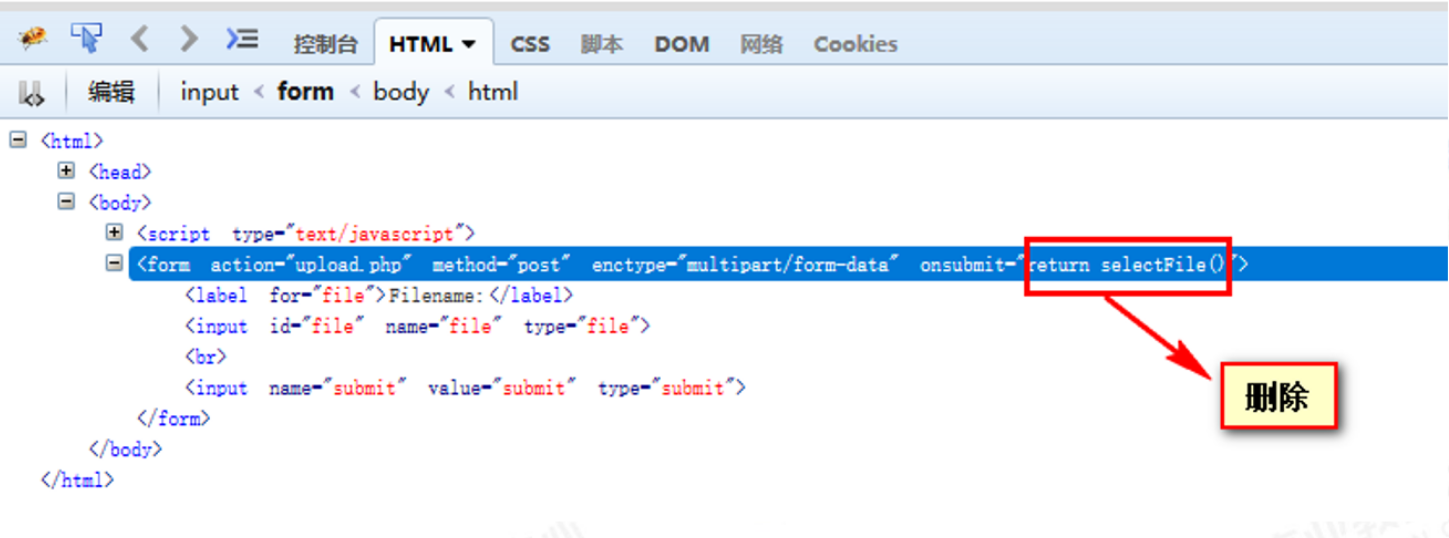Select html in the breadcrumb path

493,92
